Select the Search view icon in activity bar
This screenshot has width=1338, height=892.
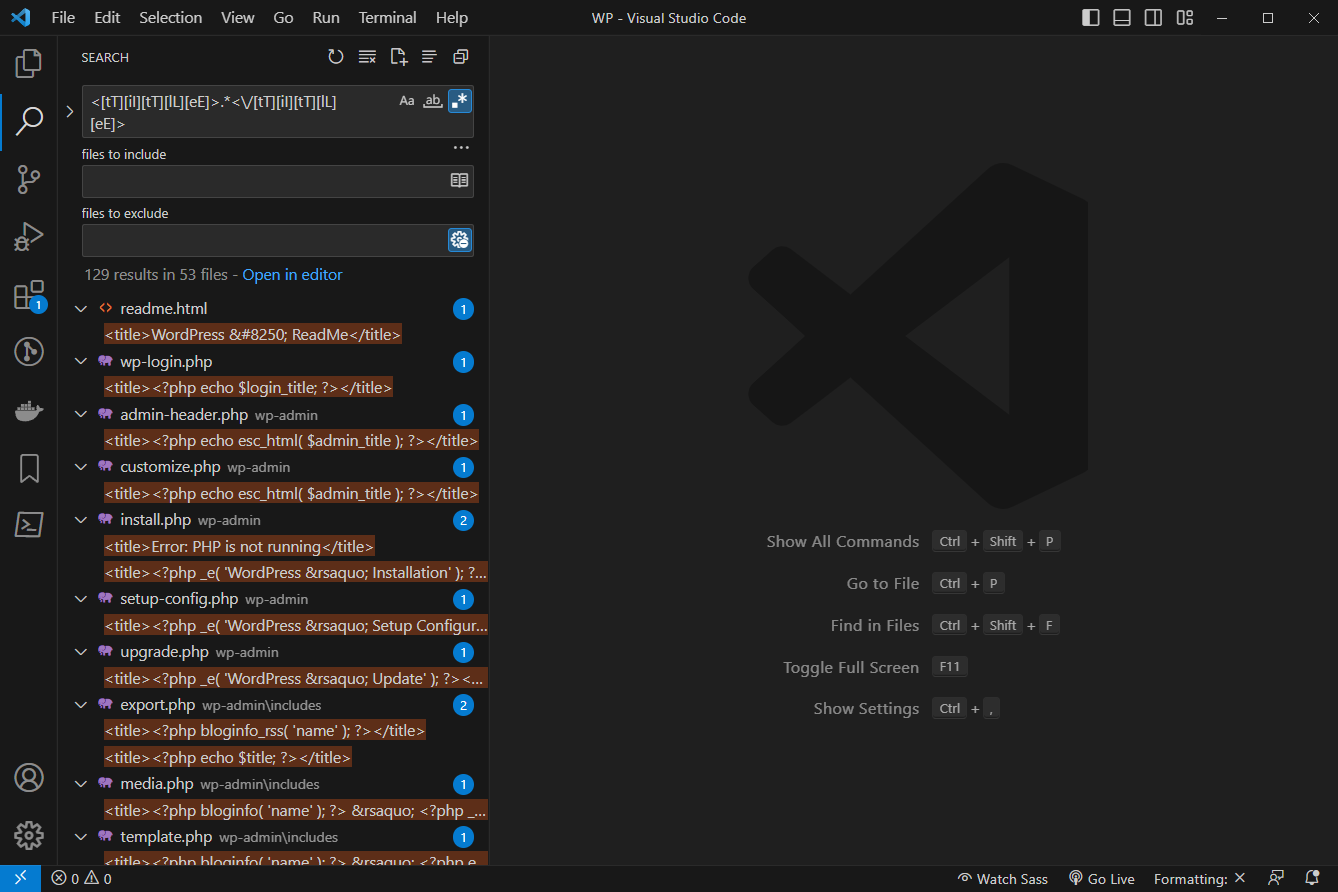29,122
